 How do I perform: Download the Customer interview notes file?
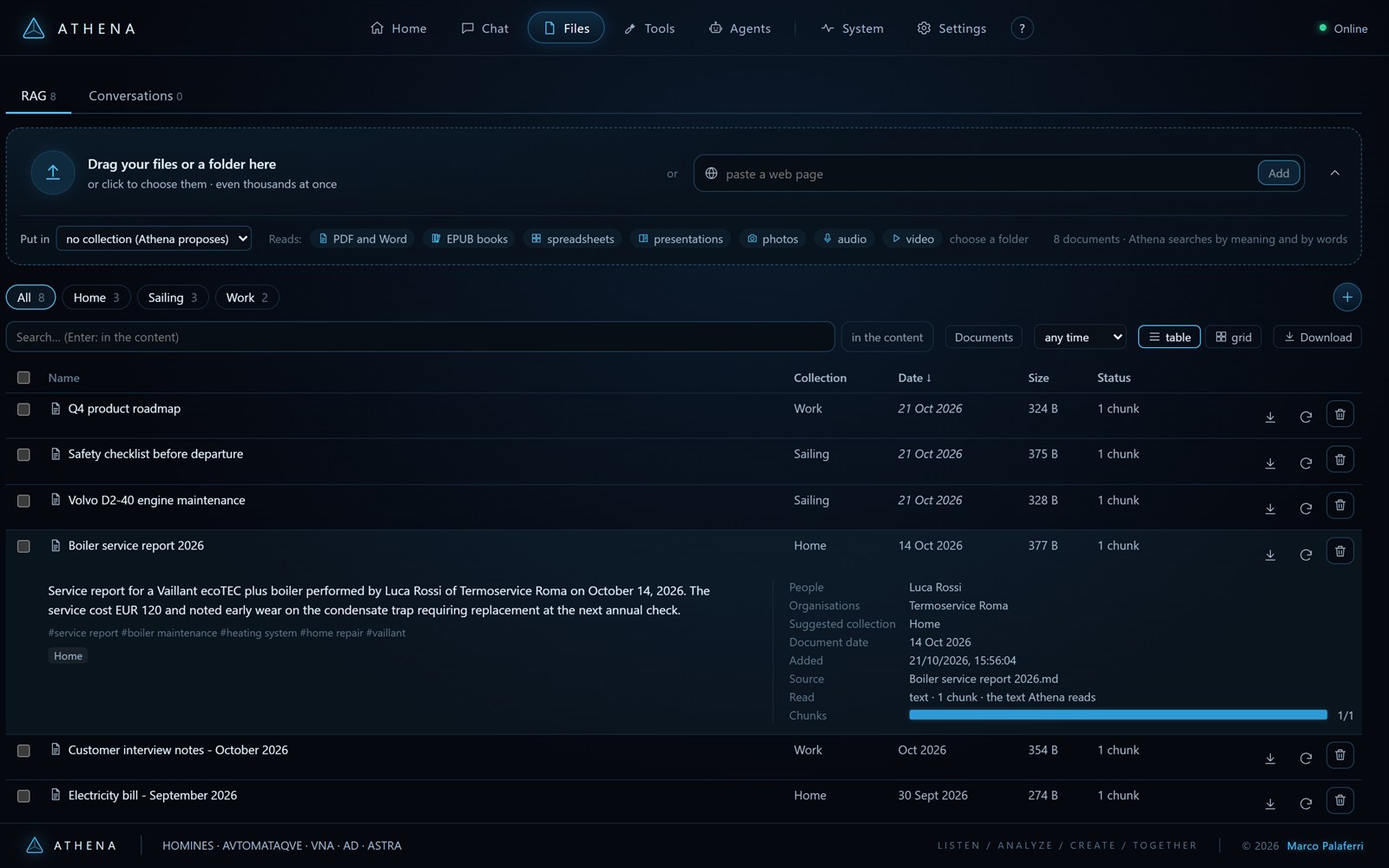click(x=1270, y=759)
